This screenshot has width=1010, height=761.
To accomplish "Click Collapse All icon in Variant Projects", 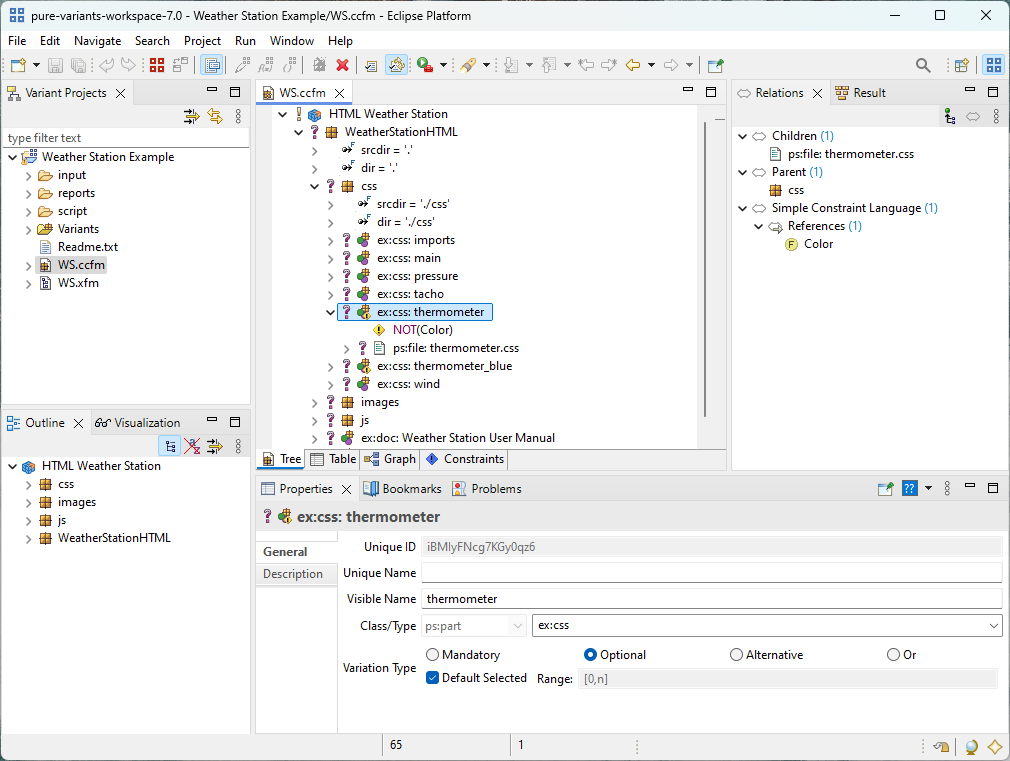I will (191, 117).
